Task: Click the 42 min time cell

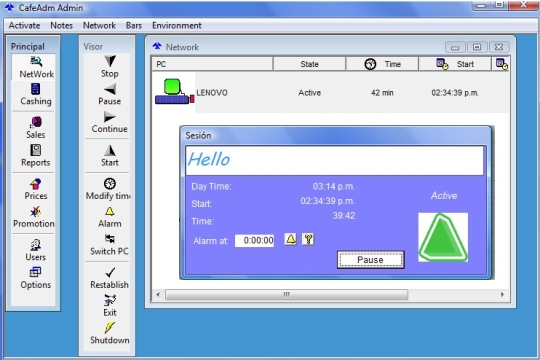Action: click(x=382, y=93)
